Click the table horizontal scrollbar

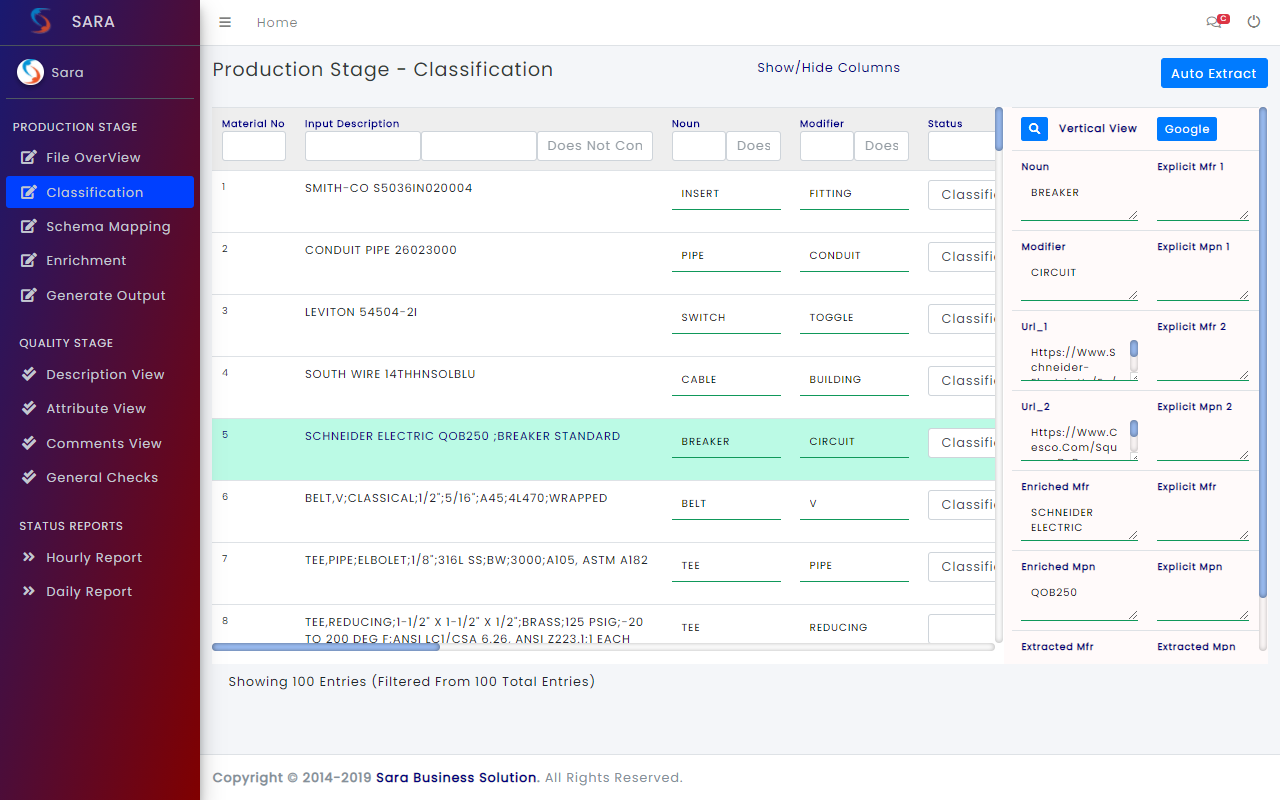(x=326, y=647)
